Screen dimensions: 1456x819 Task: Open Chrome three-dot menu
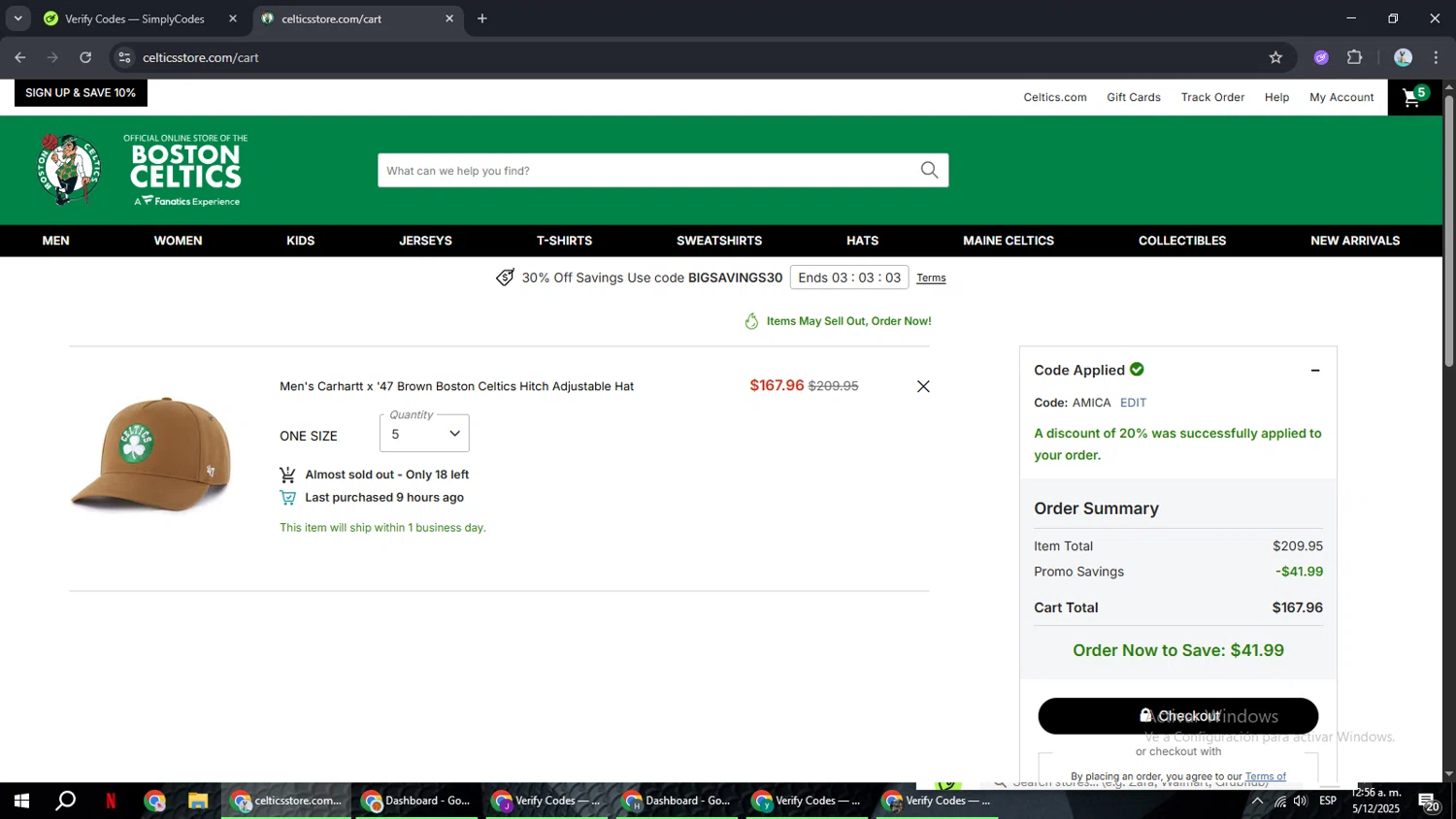1436,57
